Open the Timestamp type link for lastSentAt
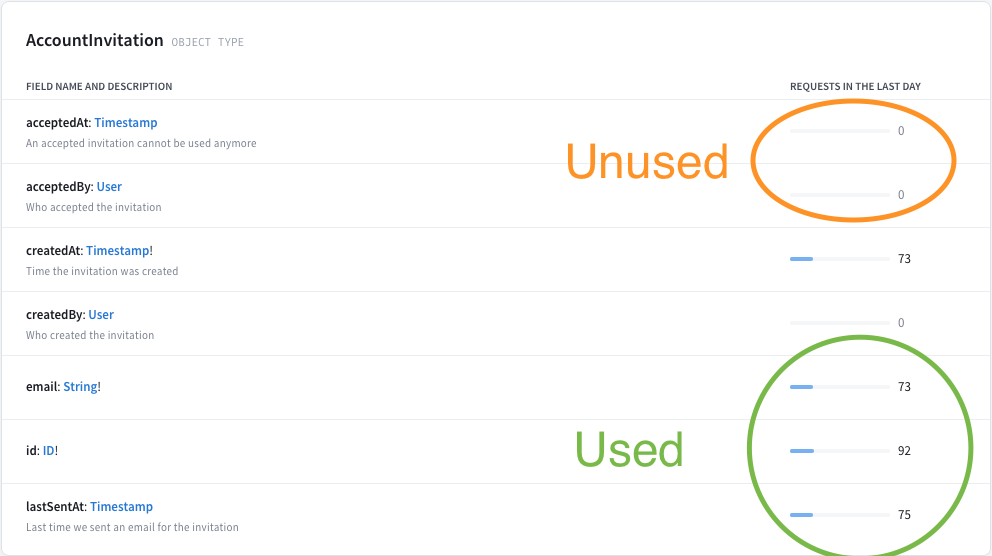The width and height of the screenshot is (992, 556). pos(121,507)
